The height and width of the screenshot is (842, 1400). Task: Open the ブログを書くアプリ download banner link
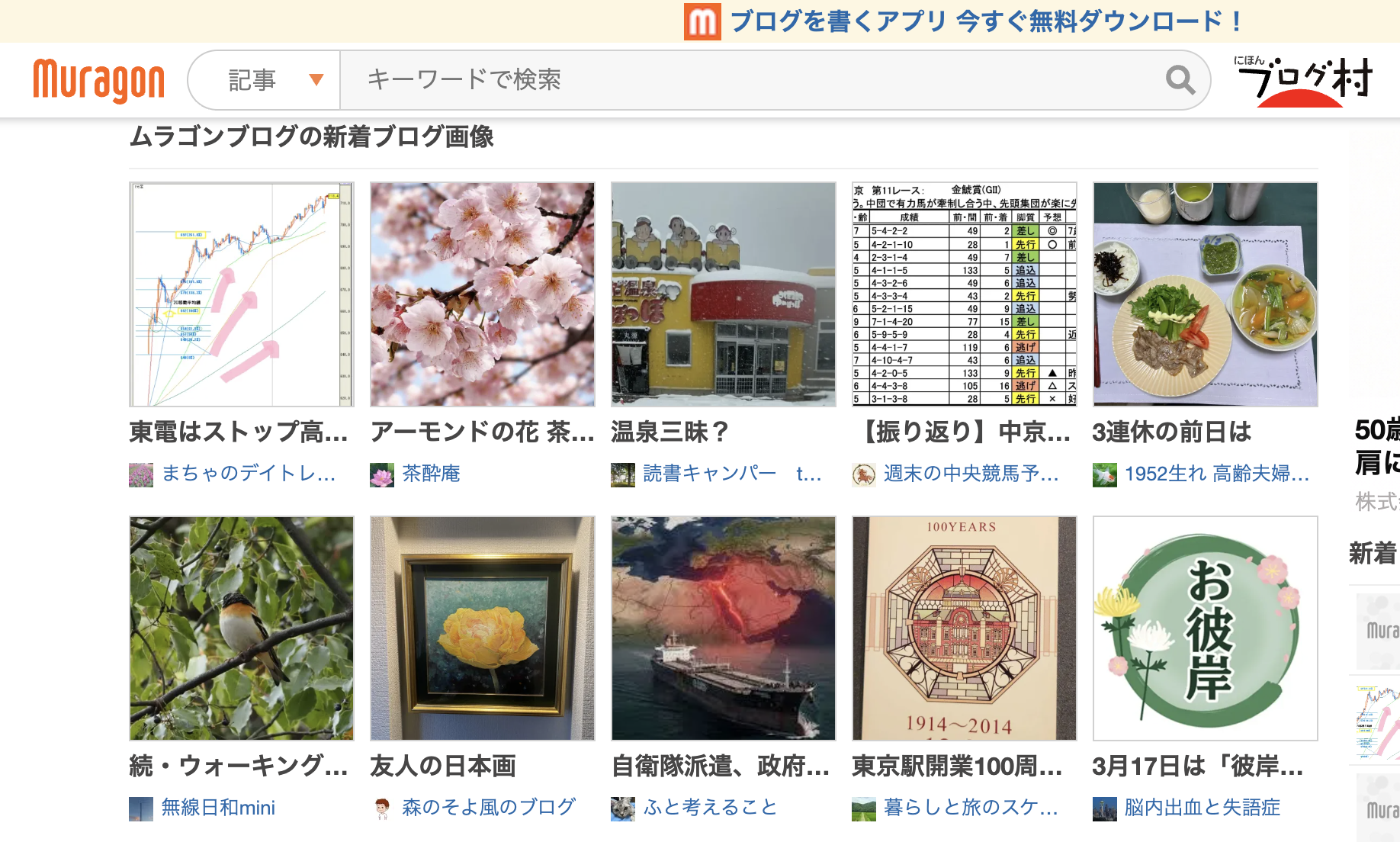pyautogui.click(x=985, y=21)
